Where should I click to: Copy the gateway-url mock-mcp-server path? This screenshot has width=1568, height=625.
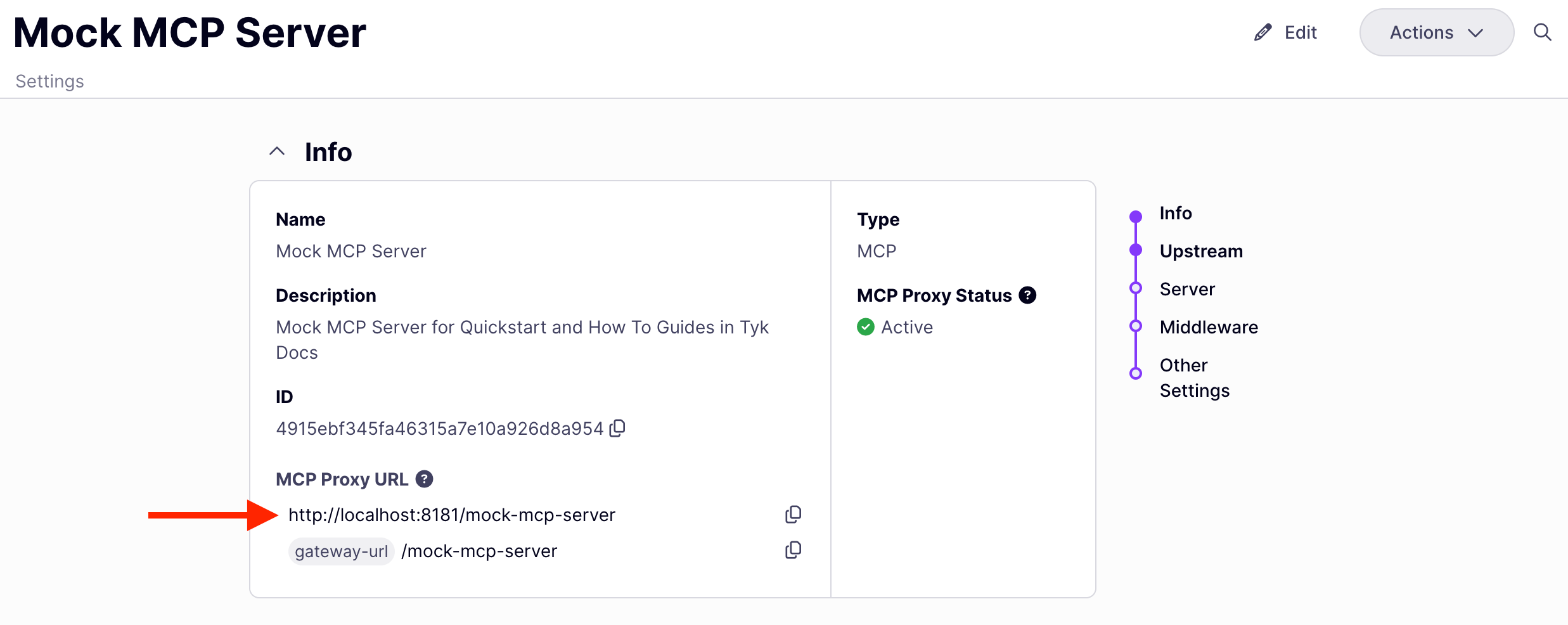(x=793, y=550)
